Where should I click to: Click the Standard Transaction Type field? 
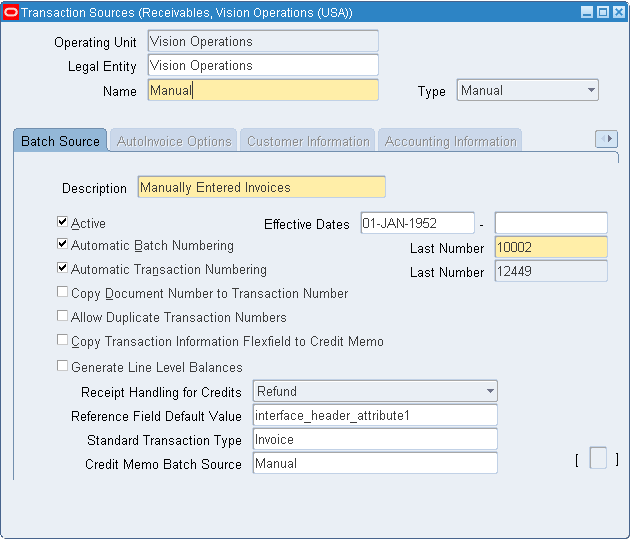(375, 440)
